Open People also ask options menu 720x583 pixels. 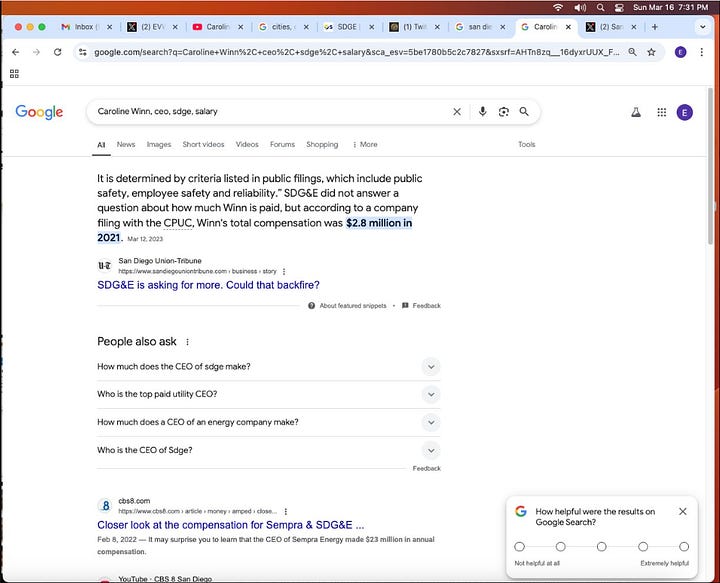point(187,342)
